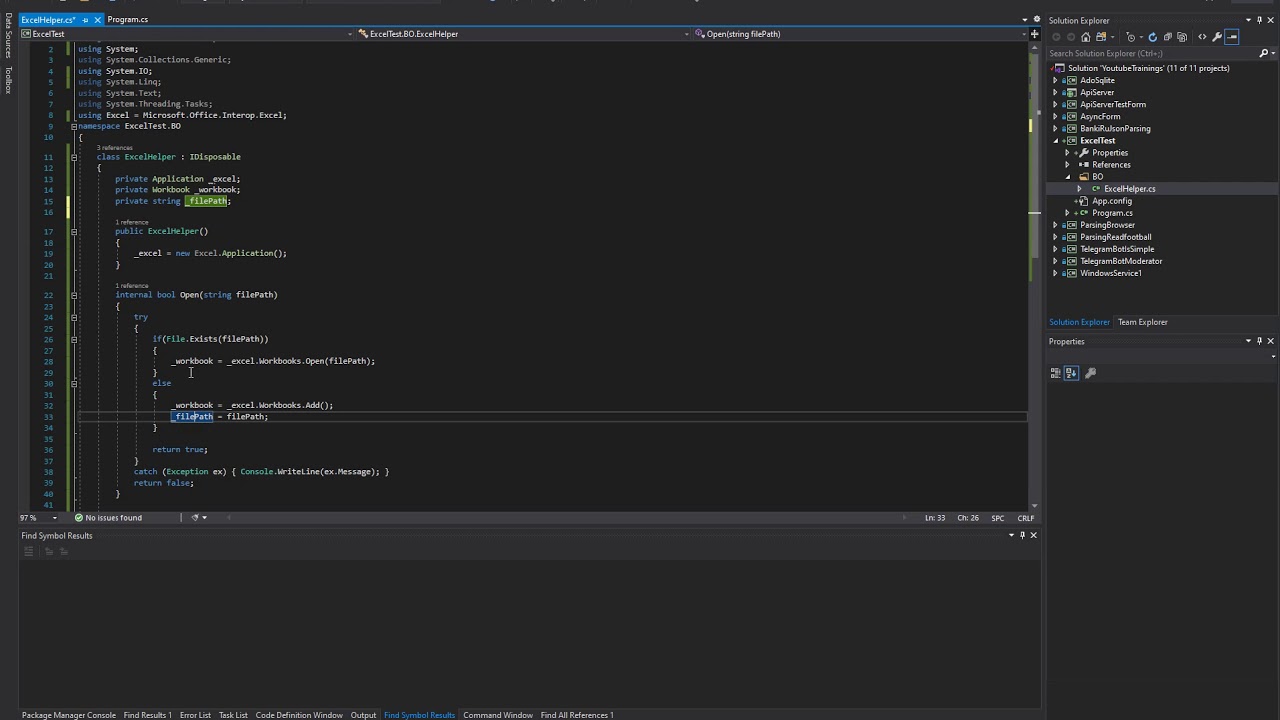Viewport: 1280px width, 720px height.
Task: Open the Find All References 1 tab
Action: coord(577,715)
